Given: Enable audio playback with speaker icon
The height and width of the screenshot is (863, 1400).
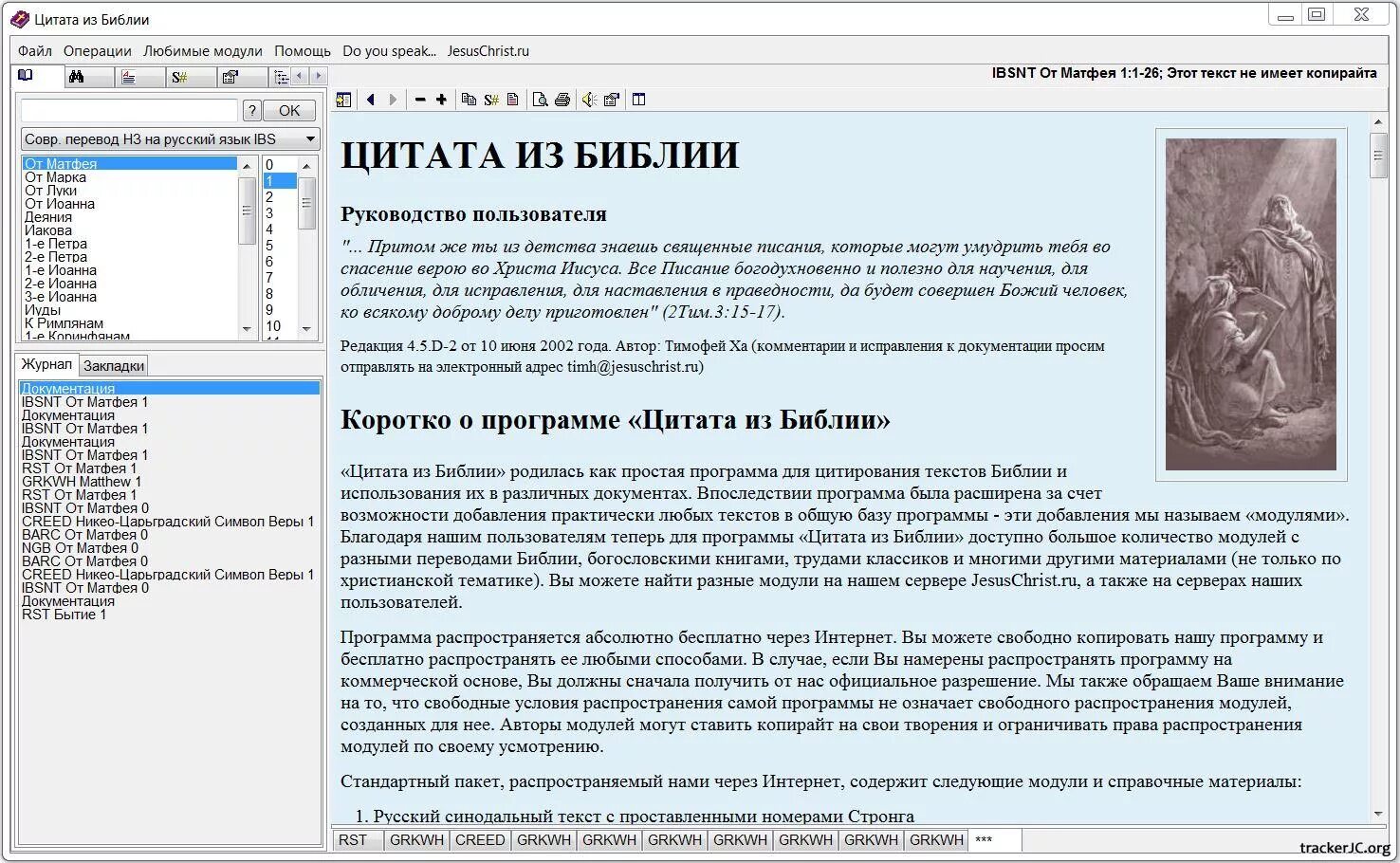Looking at the screenshot, I should pyautogui.click(x=589, y=98).
